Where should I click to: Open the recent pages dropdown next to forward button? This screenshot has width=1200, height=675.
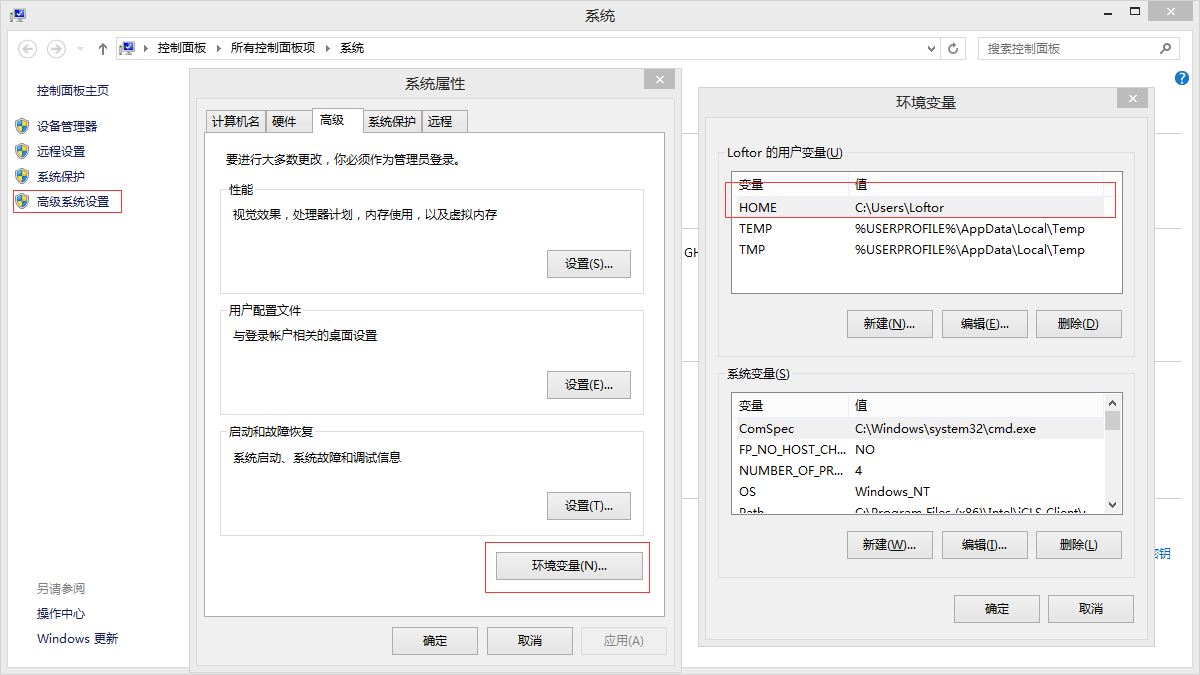[x=78, y=47]
